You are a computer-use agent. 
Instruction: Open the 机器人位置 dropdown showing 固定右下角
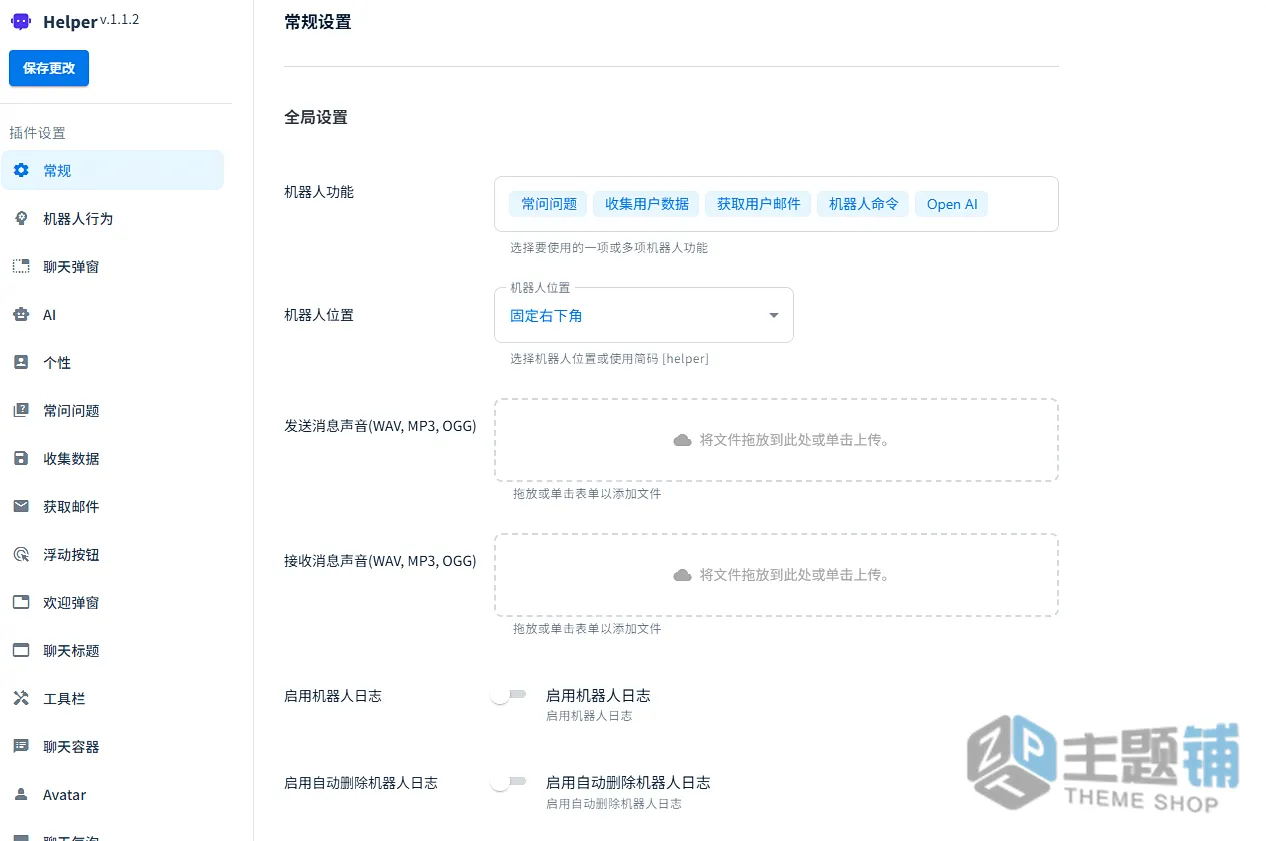[643, 315]
